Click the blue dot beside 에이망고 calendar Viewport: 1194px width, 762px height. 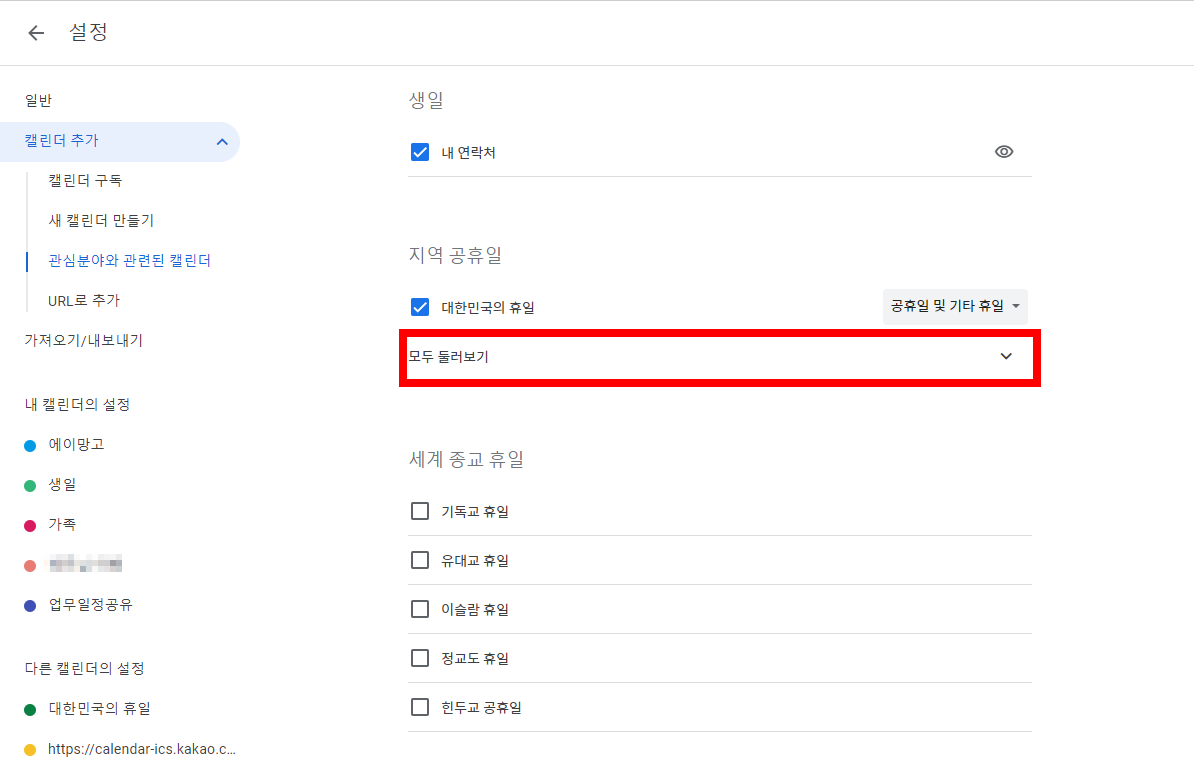coord(31,444)
